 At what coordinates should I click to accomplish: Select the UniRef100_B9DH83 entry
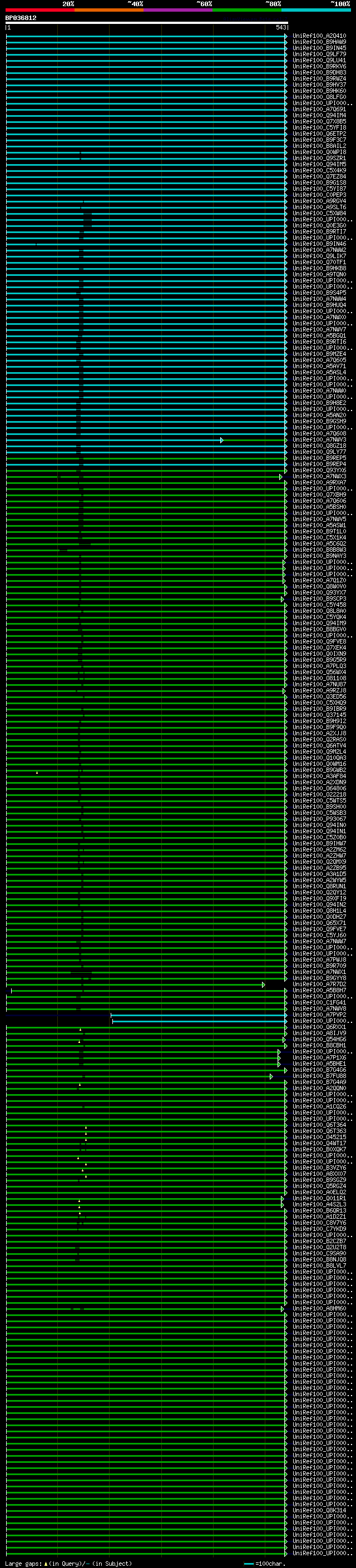319,72
